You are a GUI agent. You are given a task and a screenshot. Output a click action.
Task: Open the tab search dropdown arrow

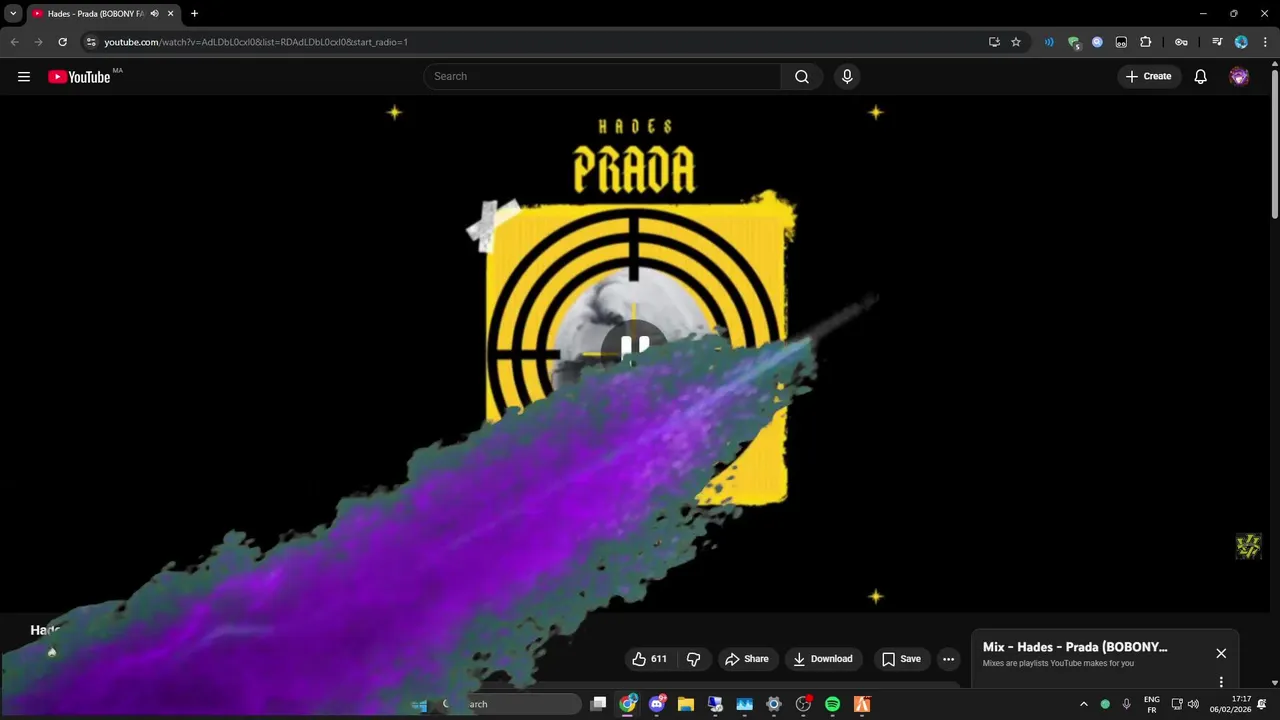13,14
